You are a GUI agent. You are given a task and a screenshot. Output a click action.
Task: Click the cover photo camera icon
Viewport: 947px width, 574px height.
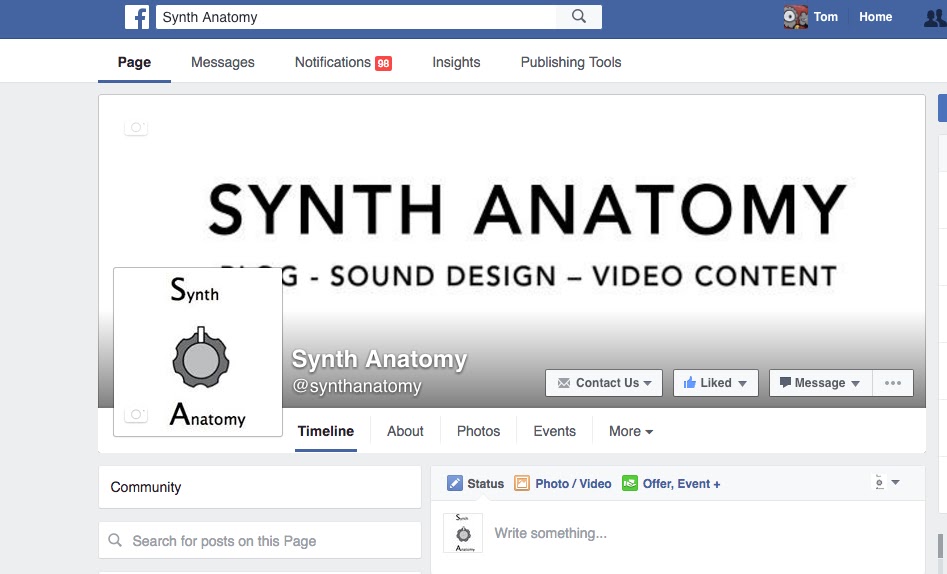pyautogui.click(x=136, y=127)
